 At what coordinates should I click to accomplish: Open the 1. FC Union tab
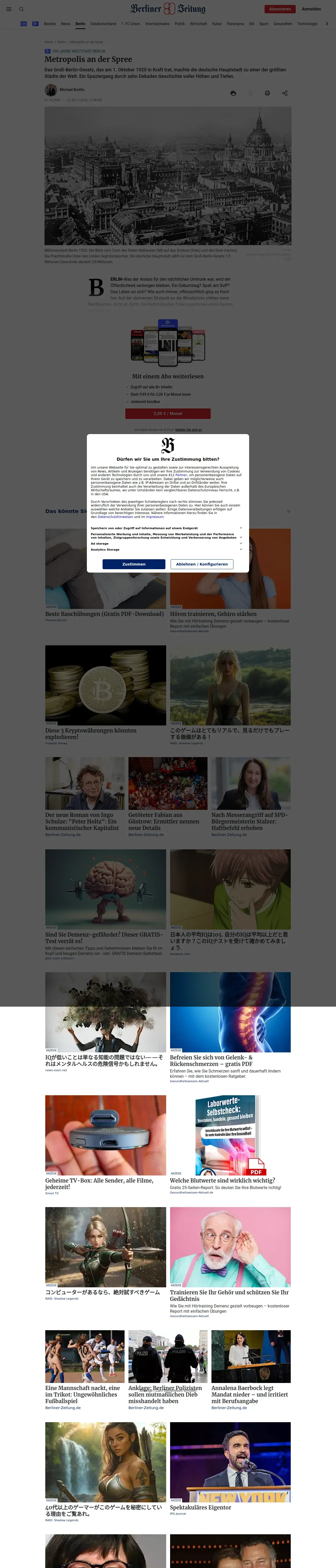tap(131, 24)
